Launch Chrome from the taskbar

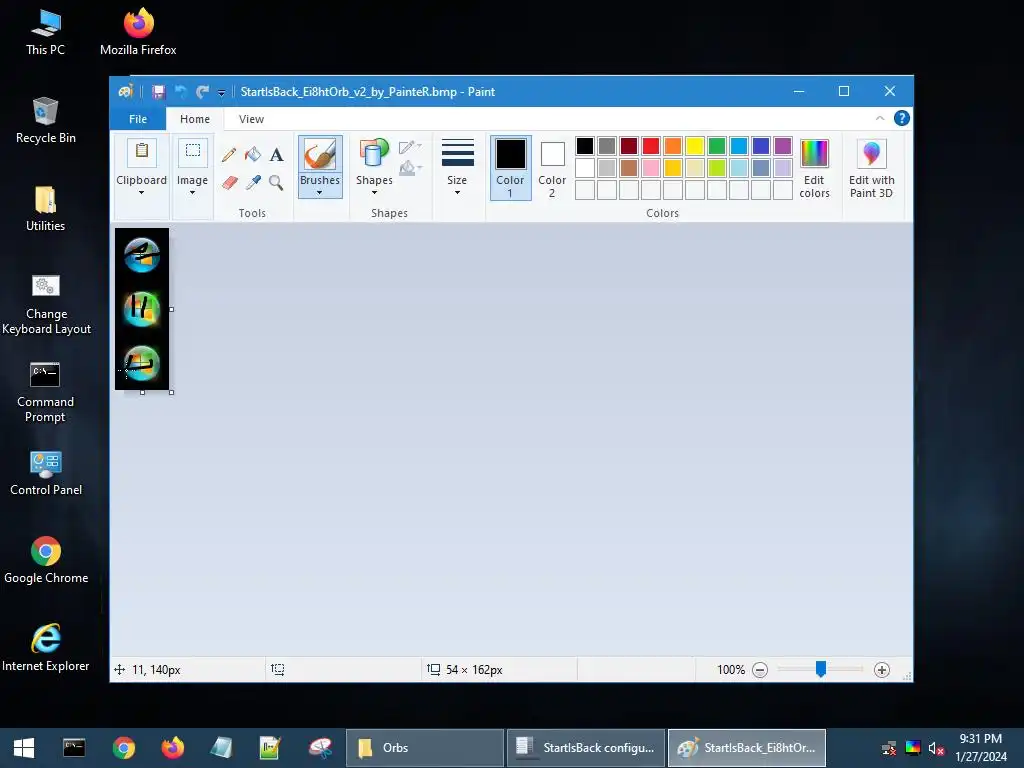pyautogui.click(x=123, y=748)
